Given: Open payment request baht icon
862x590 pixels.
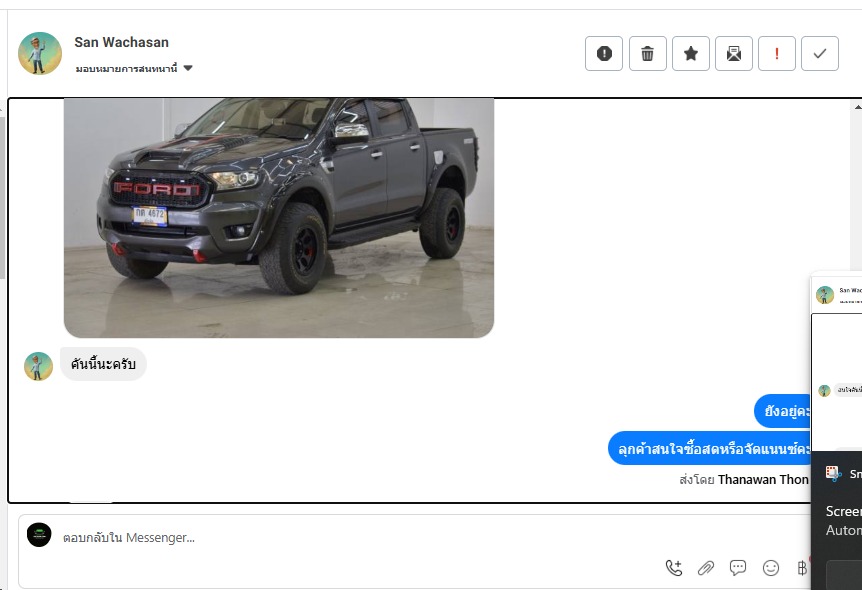Looking at the screenshot, I should 802,567.
